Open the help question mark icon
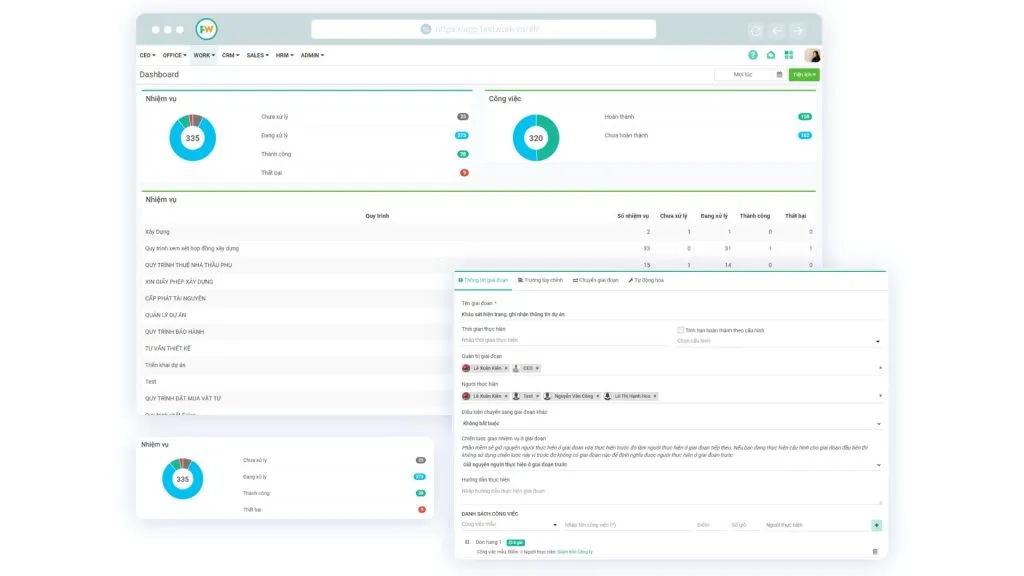This screenshot has width=1024, height=576. [753, 56]
